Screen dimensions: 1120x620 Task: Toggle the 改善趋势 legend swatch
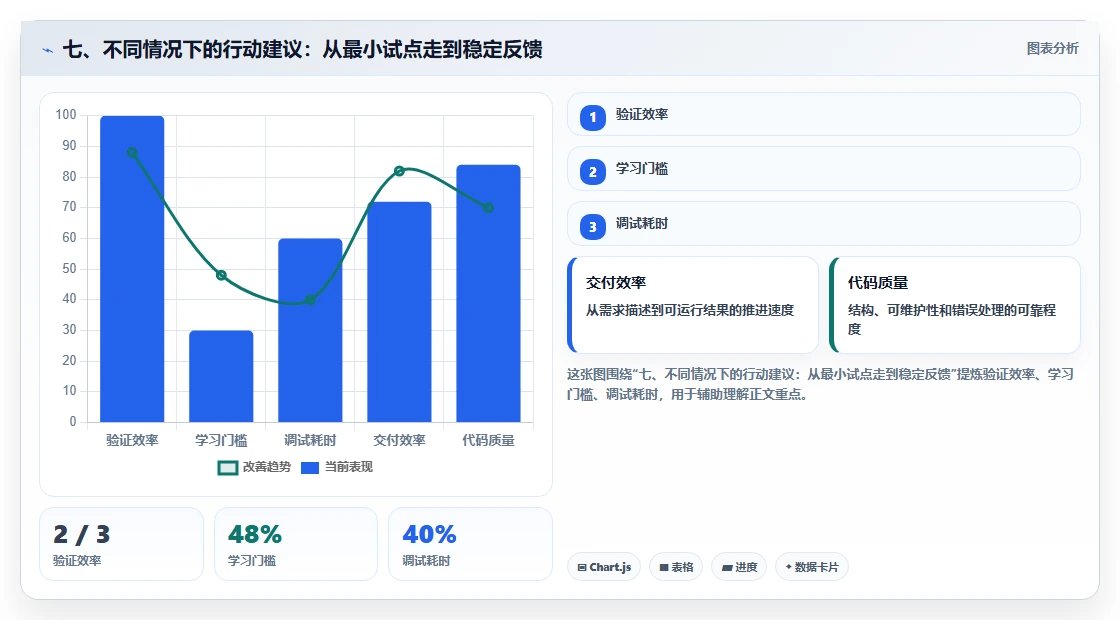tap(227, 468)
